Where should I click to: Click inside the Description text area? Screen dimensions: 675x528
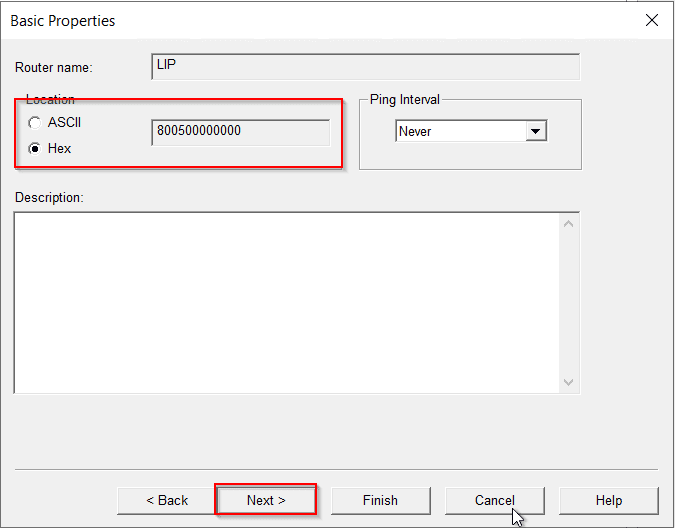(x=285, y=302)
